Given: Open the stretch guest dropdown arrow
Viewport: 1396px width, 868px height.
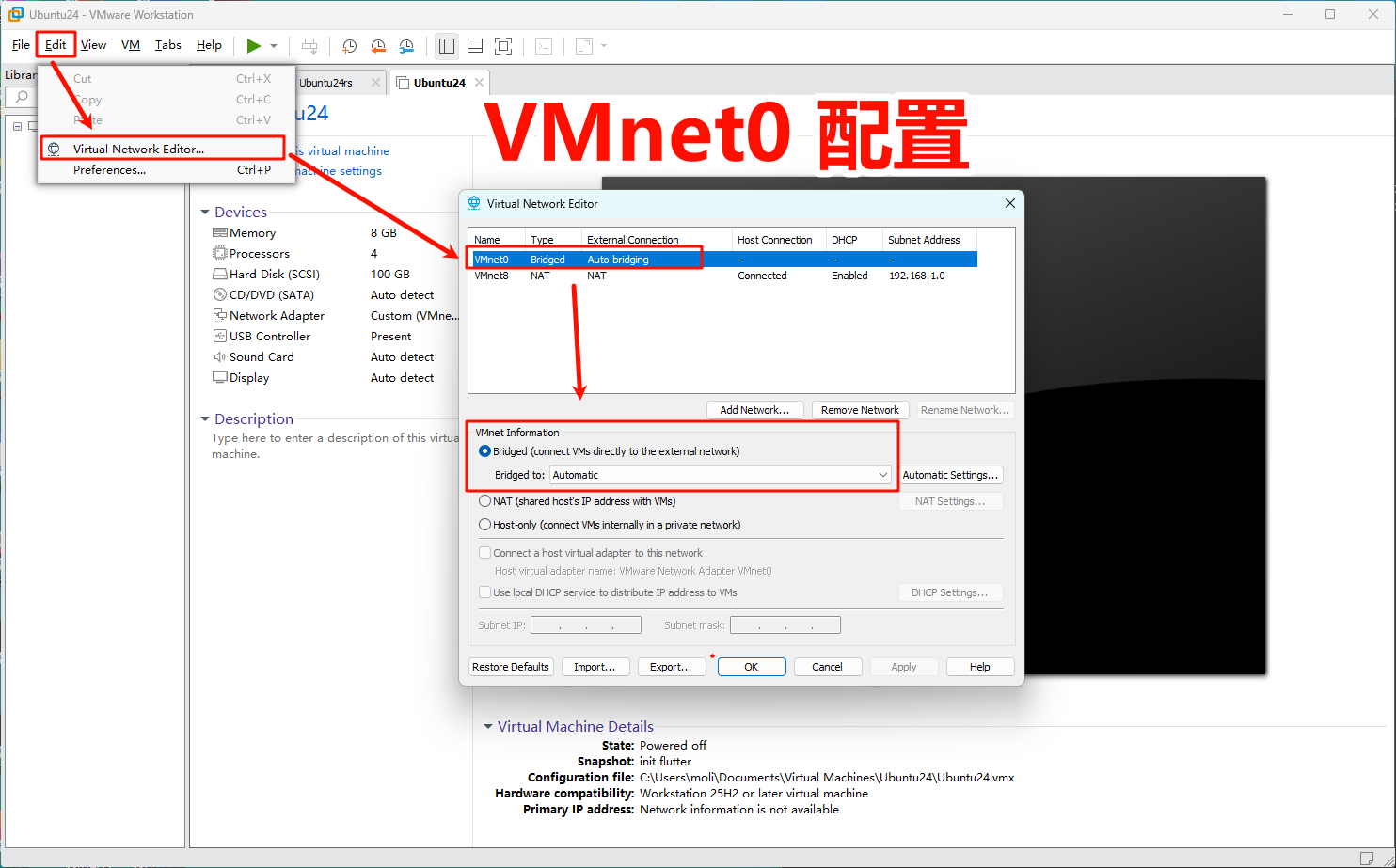Looking at the screenshot, I should pyautogui.click(x=604, y=45).
